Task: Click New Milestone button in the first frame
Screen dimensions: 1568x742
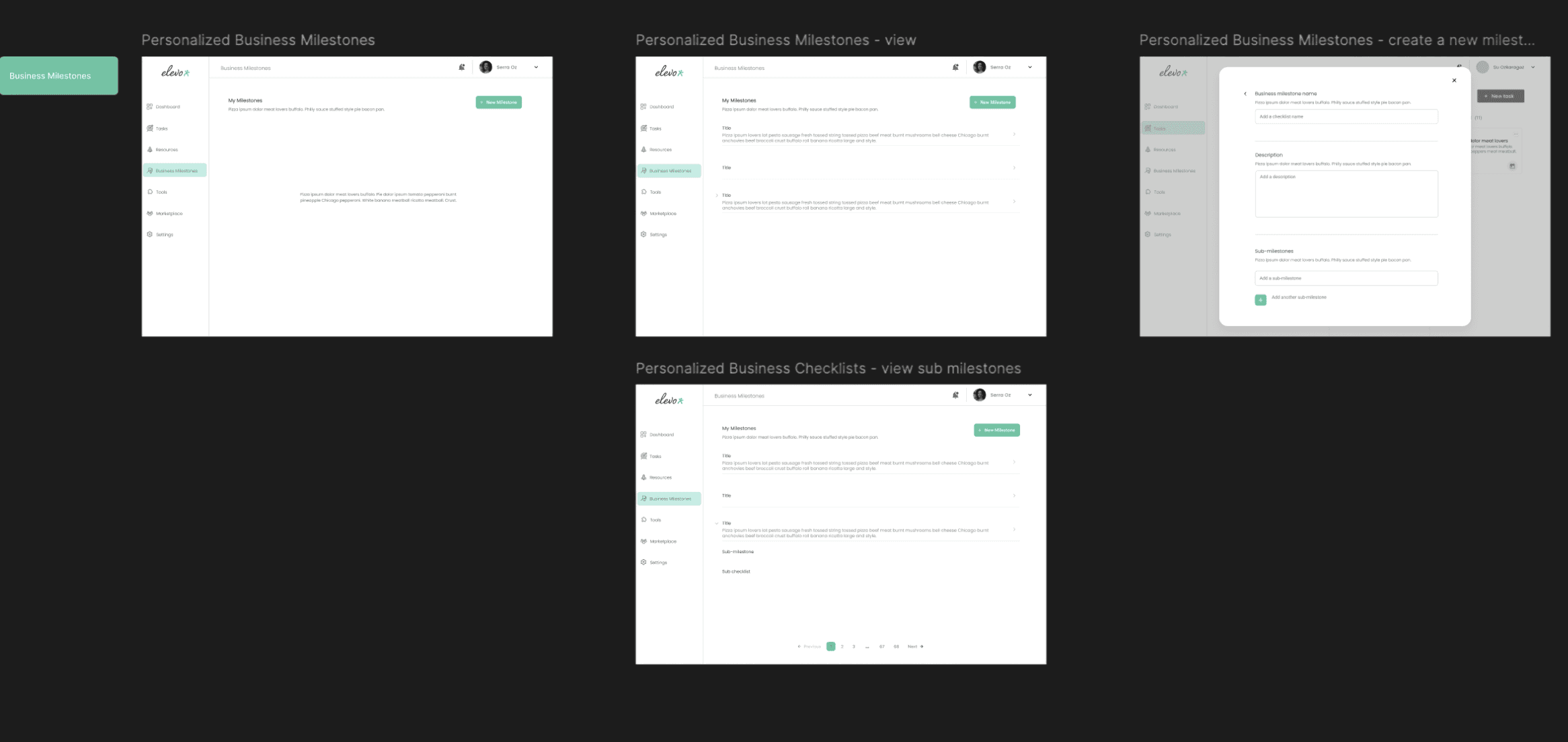Action: (x=499, y=102)
